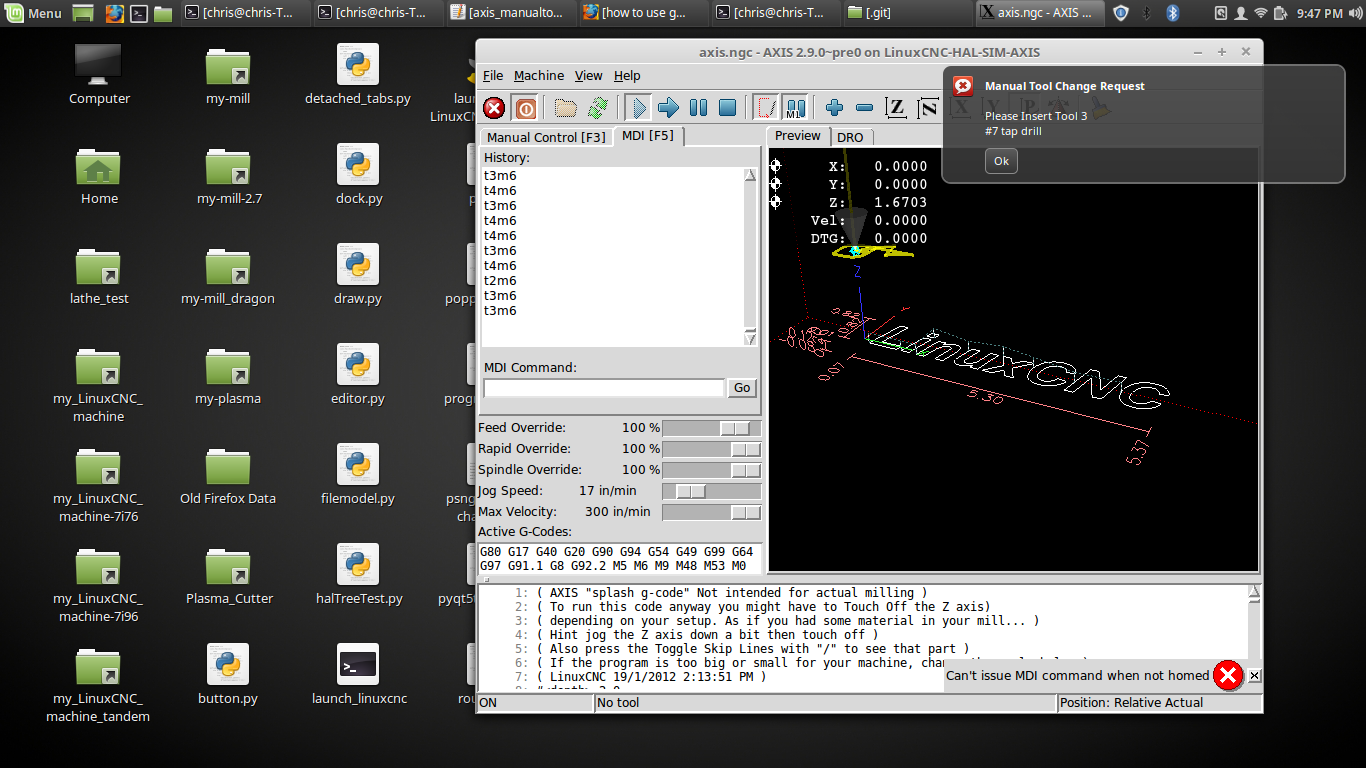Toggle the Machine Power button

(525, 108)
